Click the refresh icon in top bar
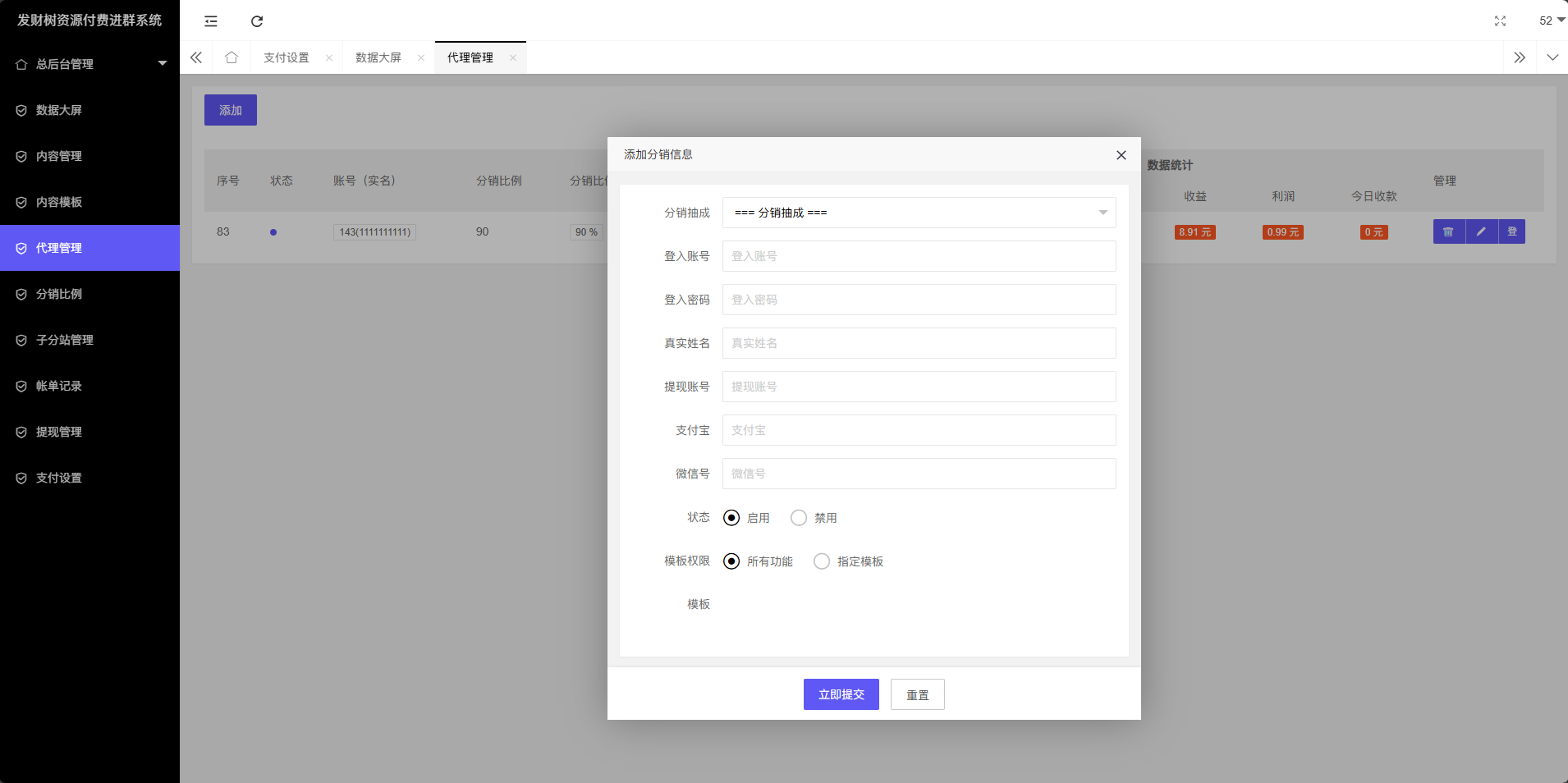This screenshot has width=1568, height=783. (x=257, y=21)
